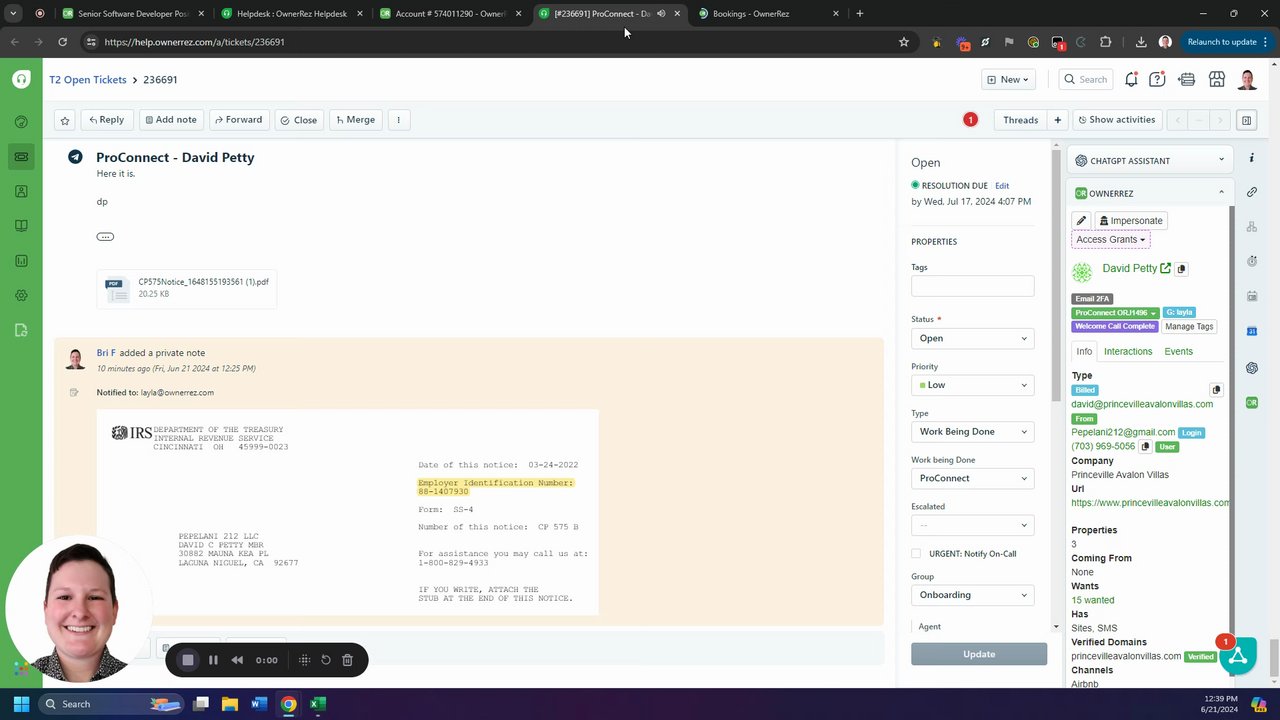Open T2 Open Tickets breadcrumb link

pos(88,79)
